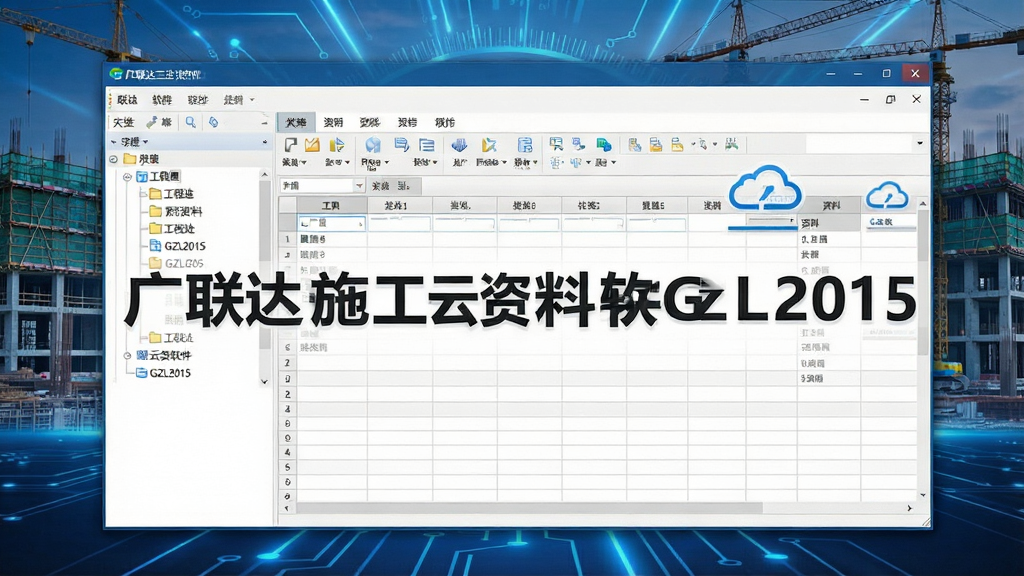
Task: Open the first menu in the menu bar
Action: [x=127, y=100]
